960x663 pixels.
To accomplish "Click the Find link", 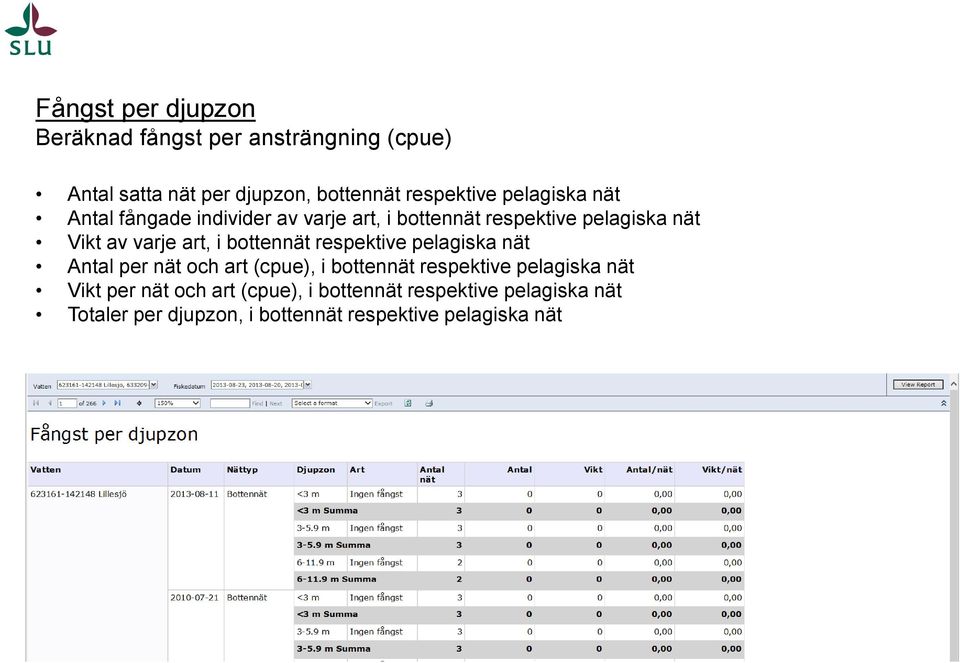I will coord(257,403).
